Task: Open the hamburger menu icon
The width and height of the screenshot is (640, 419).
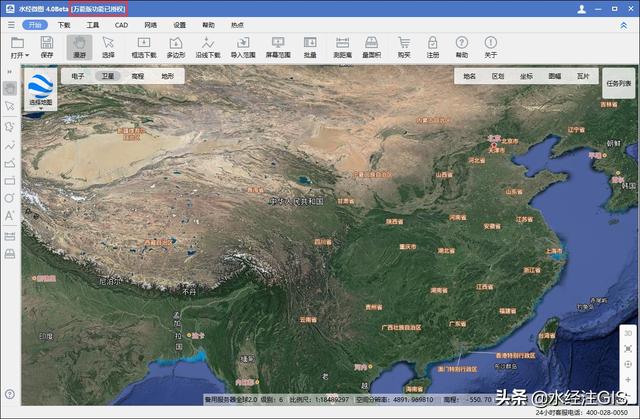Action: pos(11,25)
